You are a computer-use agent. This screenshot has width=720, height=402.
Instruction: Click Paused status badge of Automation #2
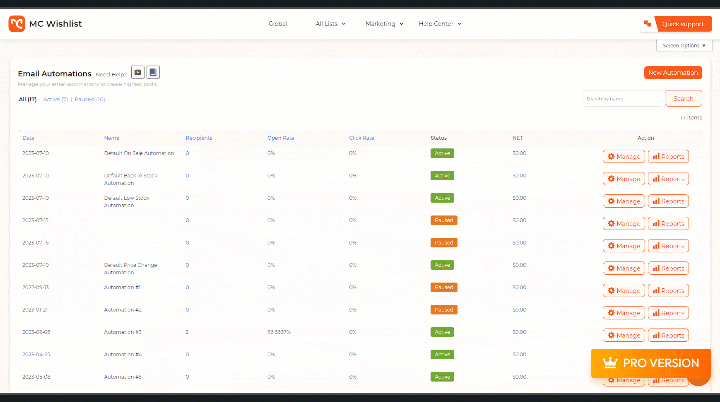pos(444,310)
